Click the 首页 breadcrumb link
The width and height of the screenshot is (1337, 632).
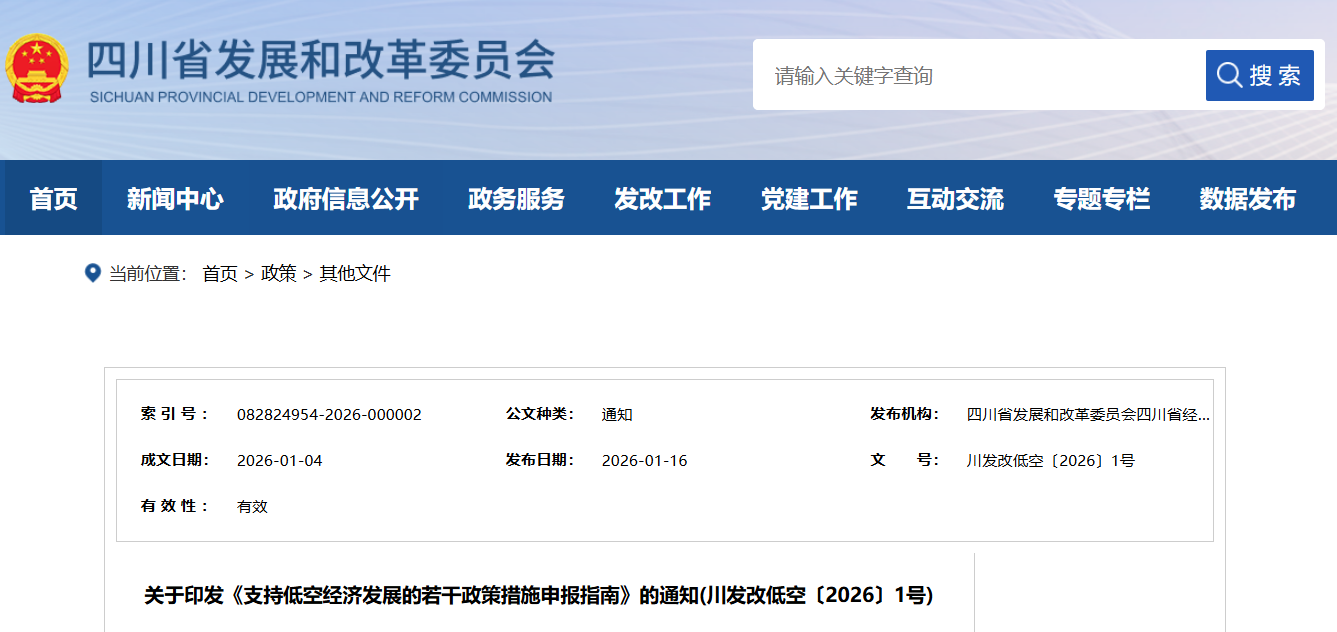coord(220,274)
